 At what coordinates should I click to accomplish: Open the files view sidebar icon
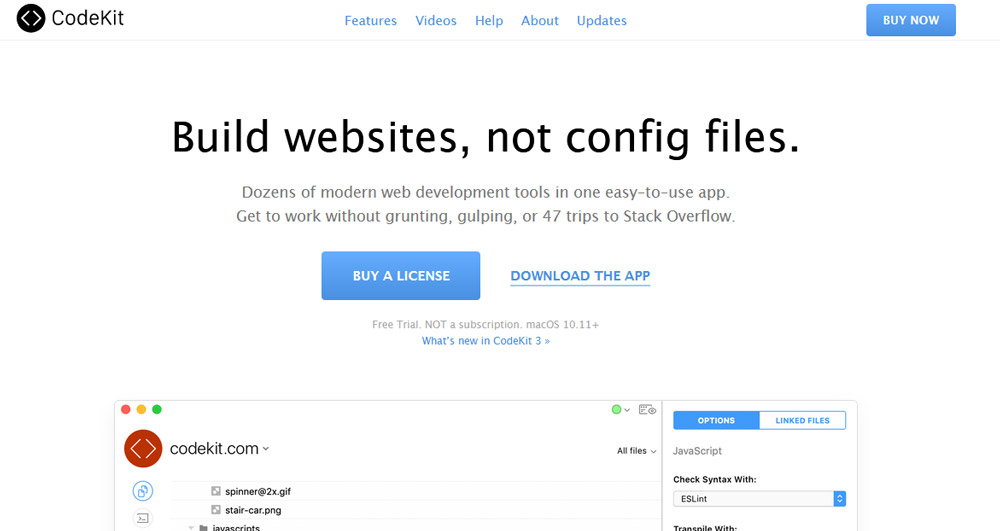click(143, 491)
